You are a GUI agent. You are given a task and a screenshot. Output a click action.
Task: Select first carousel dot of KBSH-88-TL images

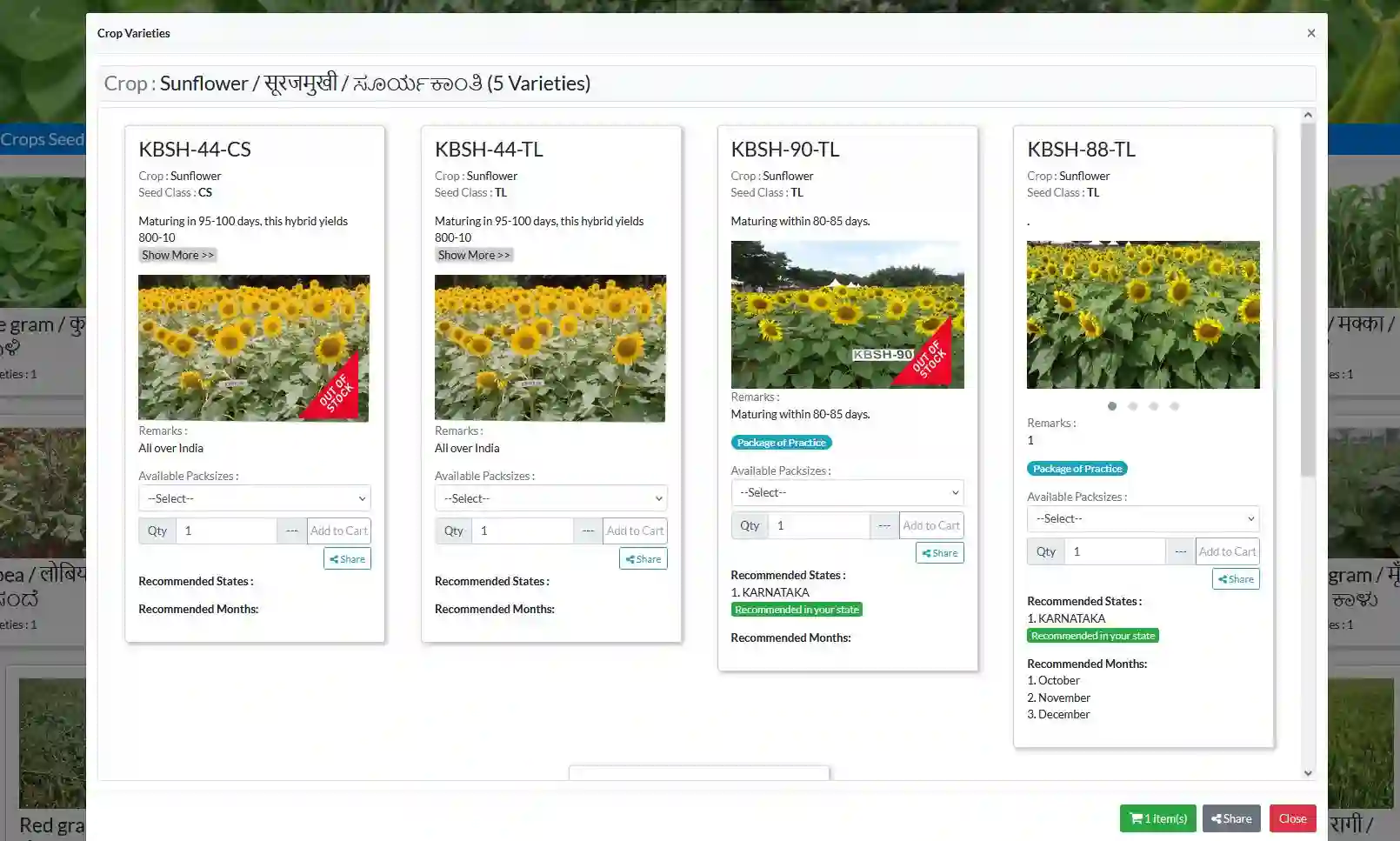click(x=1112, y=406)
